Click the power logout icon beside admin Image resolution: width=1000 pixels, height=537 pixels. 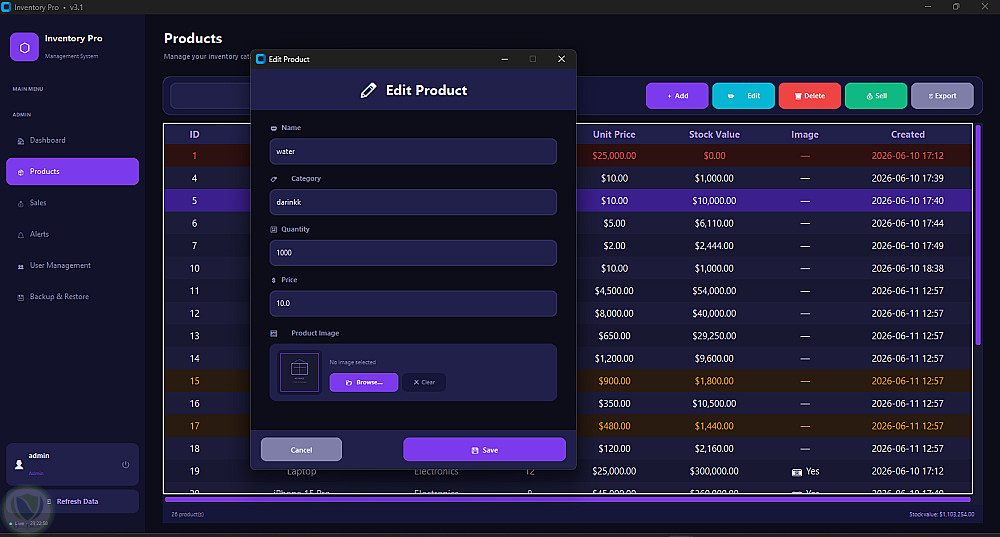coord(126,464)
